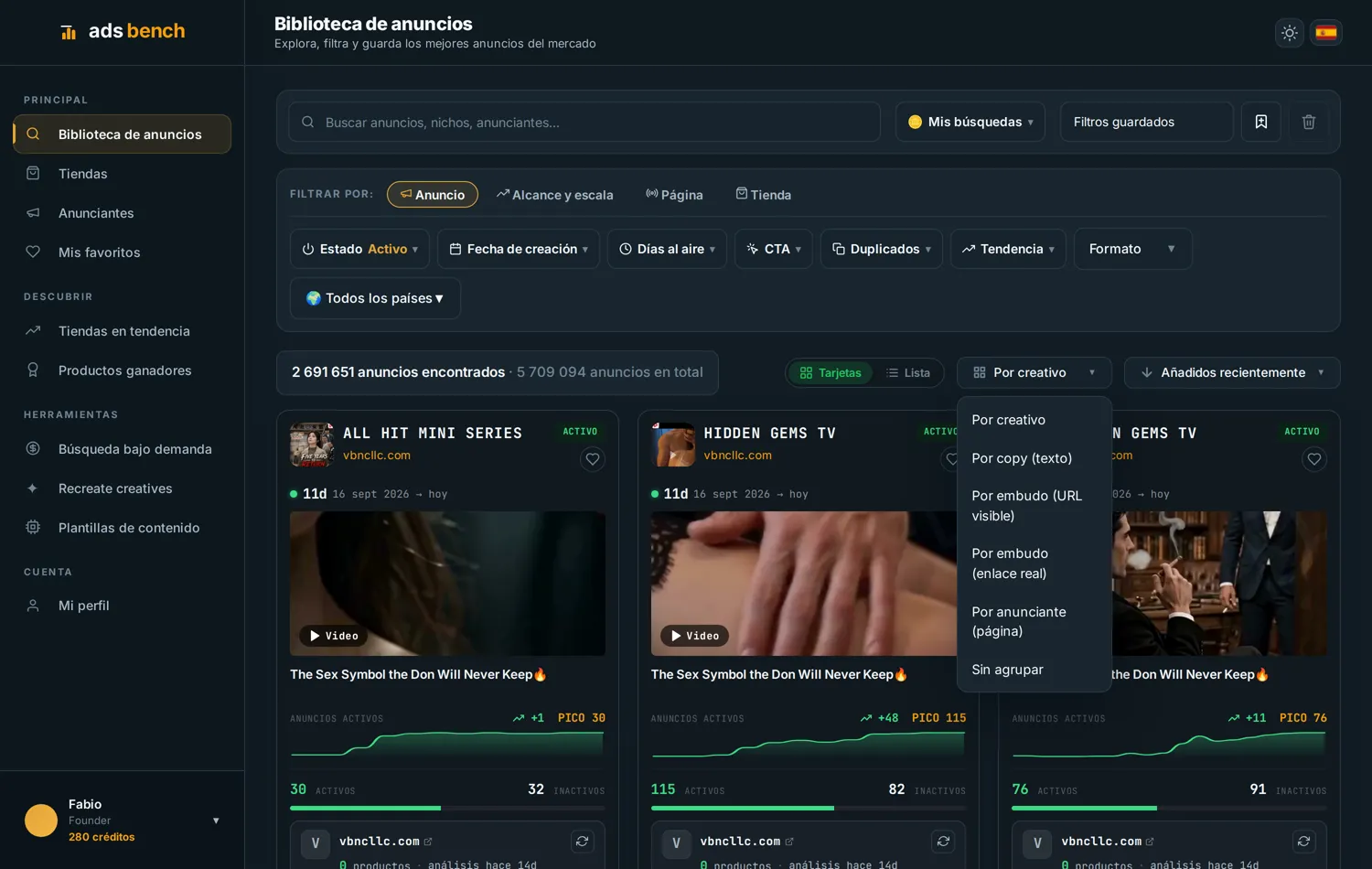Screen dimensions: 1372x869
Task: Switch to the Página filter tab
Action: coord(674,195)
